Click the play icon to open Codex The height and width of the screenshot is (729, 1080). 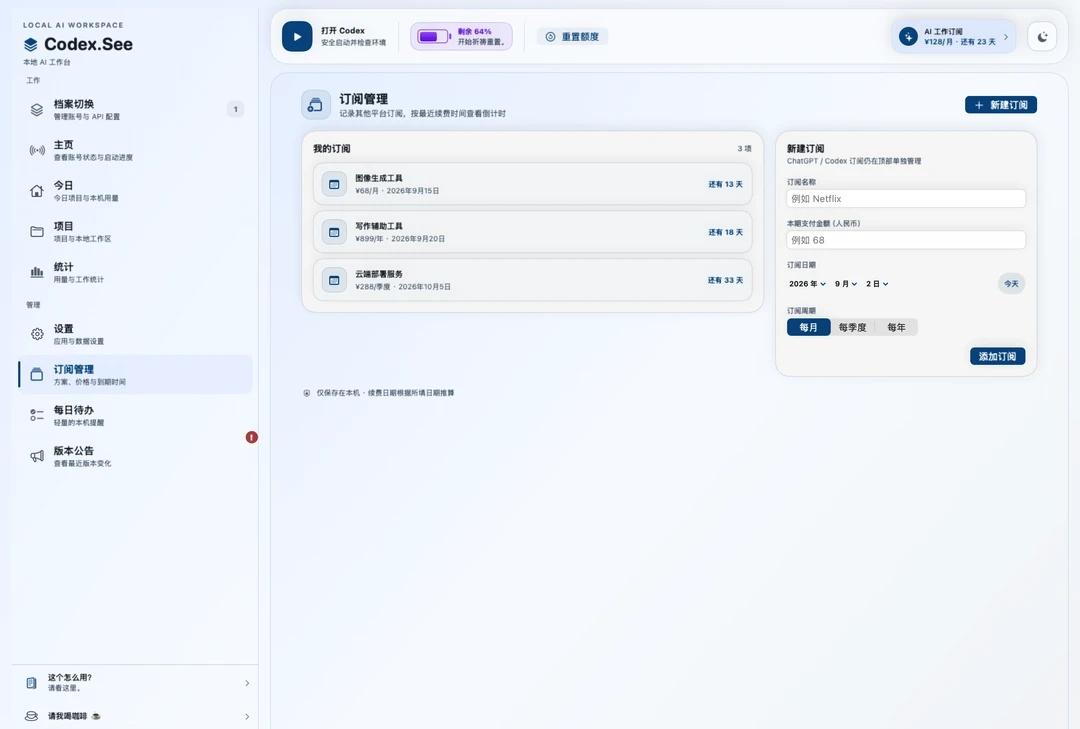click(297, 37)
